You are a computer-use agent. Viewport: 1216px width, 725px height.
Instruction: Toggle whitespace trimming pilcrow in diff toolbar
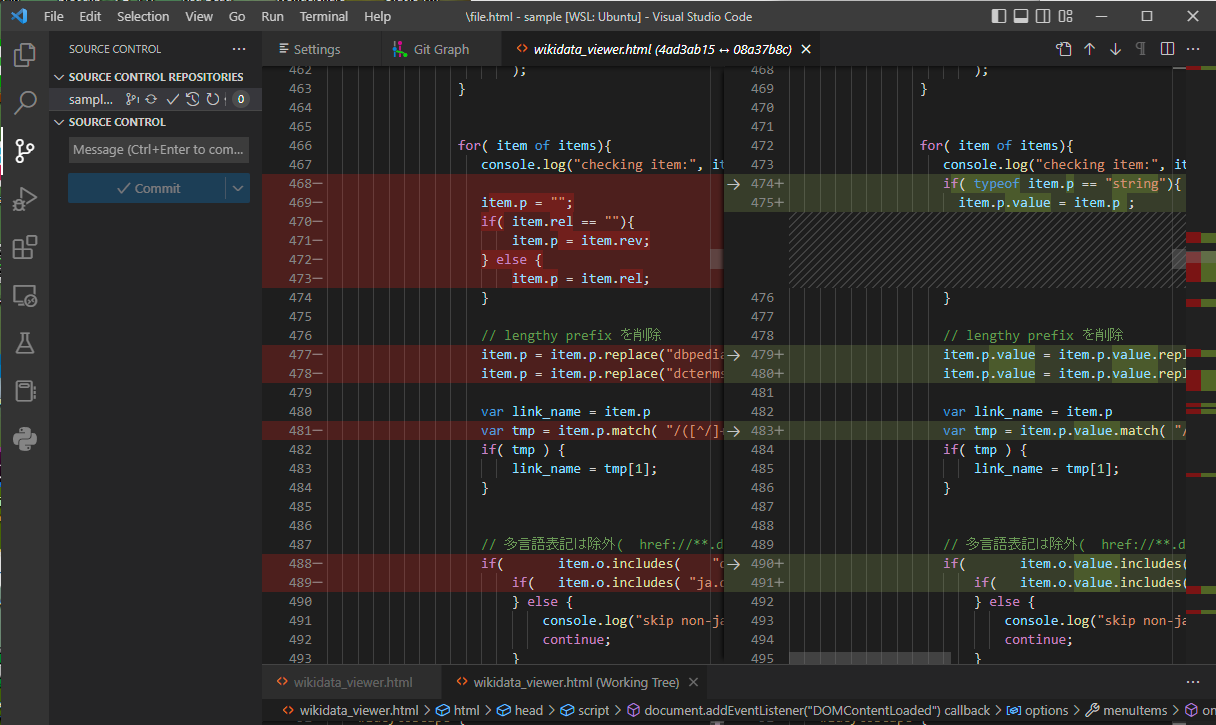[x=1140, y=49]
